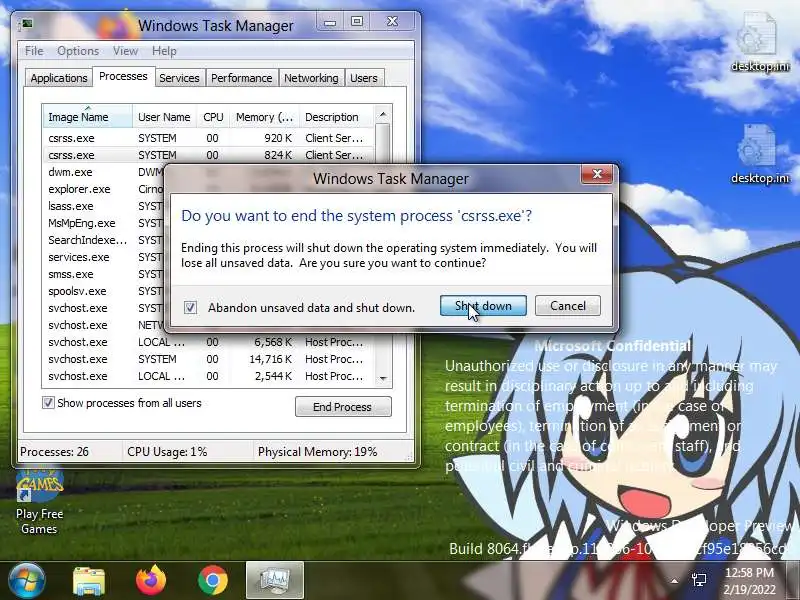Image resolution: width=800 pixels, height=600 pixels.
Task: Switch to the Processes tab
Action: pos(123,77)
